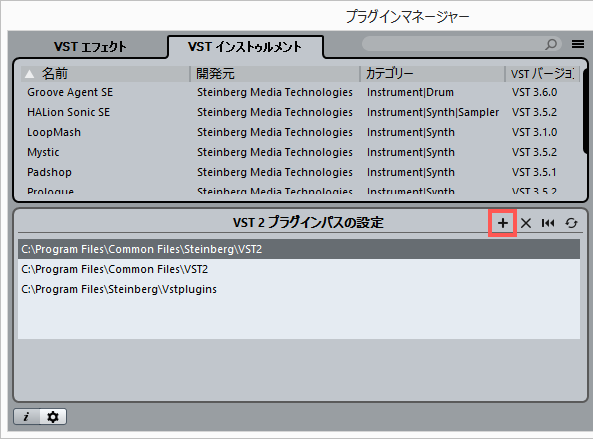This screenshot has width=593, height=439.
Task: Remove the selected VST 2 path
Action: 526,223
